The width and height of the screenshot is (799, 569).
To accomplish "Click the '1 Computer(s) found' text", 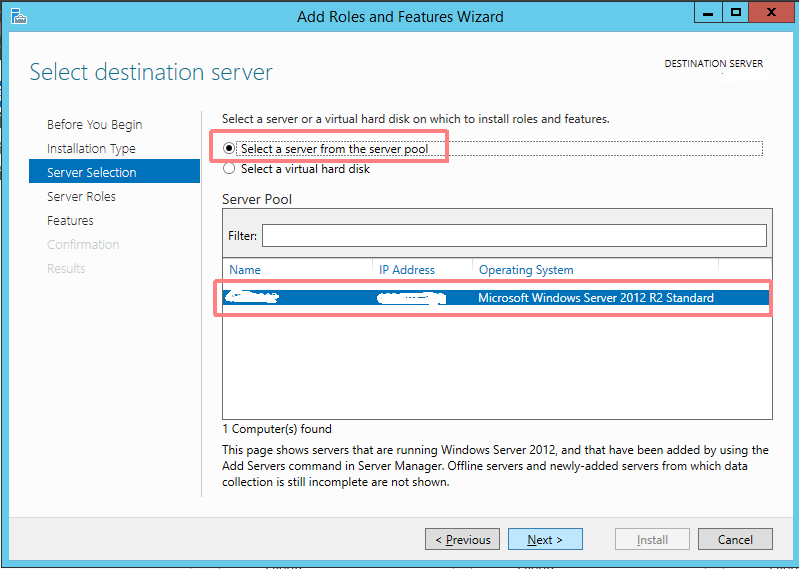I will pyautogui.click(x=277, y=429).
